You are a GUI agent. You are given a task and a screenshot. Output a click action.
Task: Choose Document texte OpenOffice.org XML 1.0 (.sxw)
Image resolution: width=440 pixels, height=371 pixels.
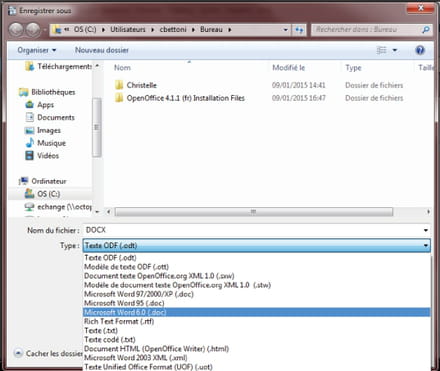coord(256,276)
